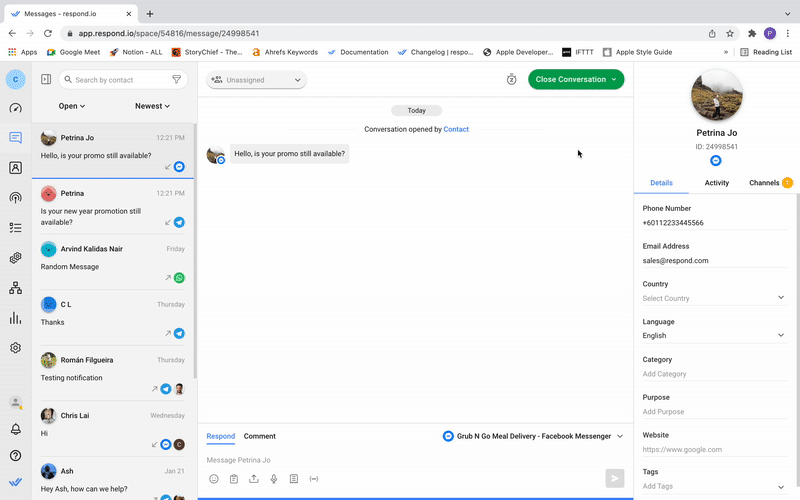Open the Unassigned assignee dropdown

pos(257,80)
